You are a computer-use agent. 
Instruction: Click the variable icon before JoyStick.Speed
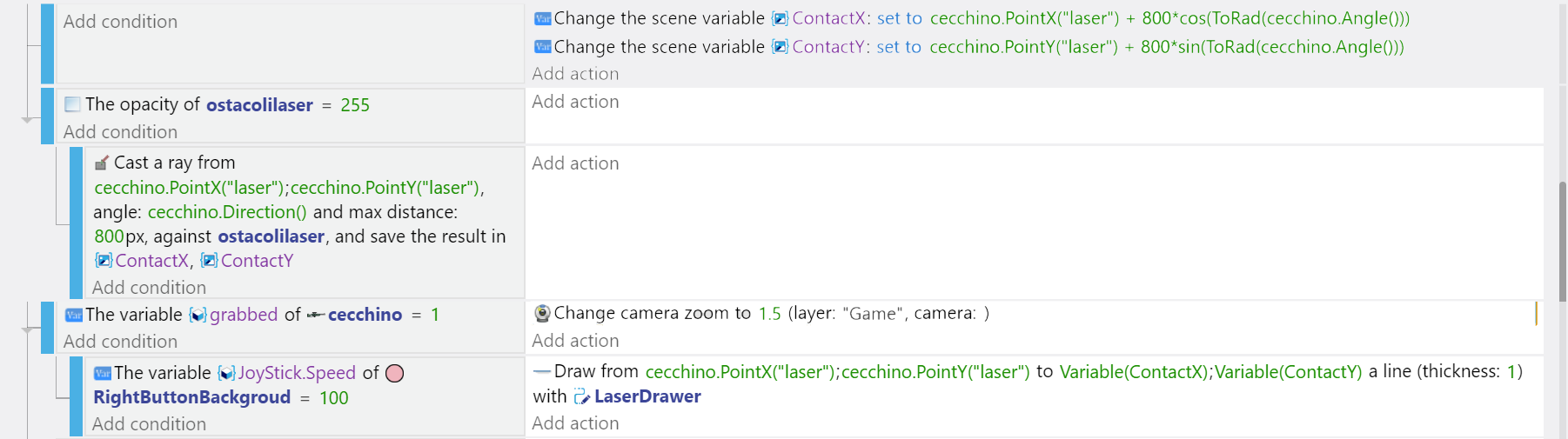click(x=226, y=373)
